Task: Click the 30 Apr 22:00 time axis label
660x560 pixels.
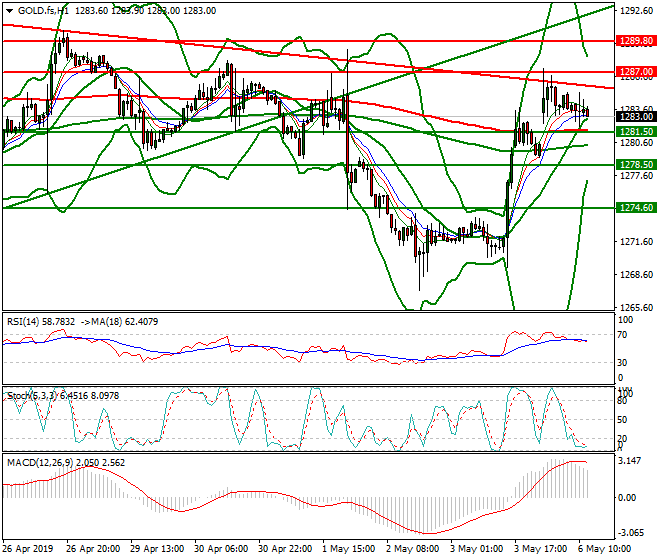Action: (285, 549)
